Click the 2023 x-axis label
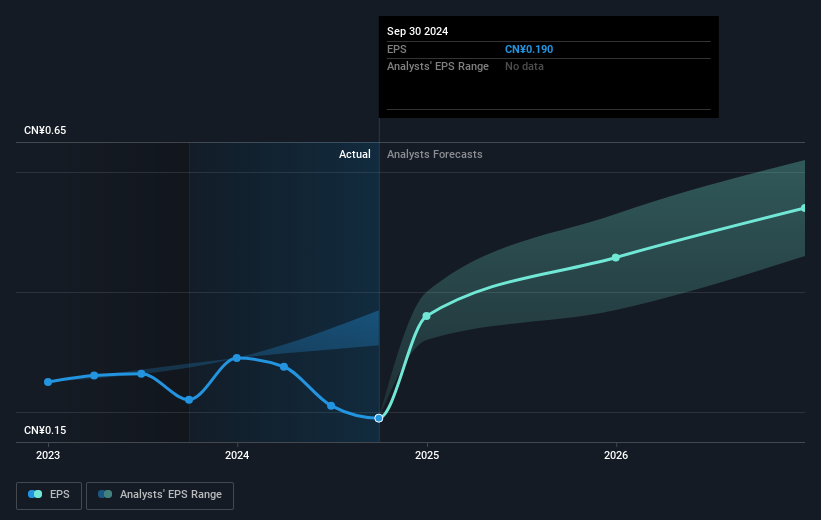Viewport: 821px width, 520px height. click(x=48, y=456)
